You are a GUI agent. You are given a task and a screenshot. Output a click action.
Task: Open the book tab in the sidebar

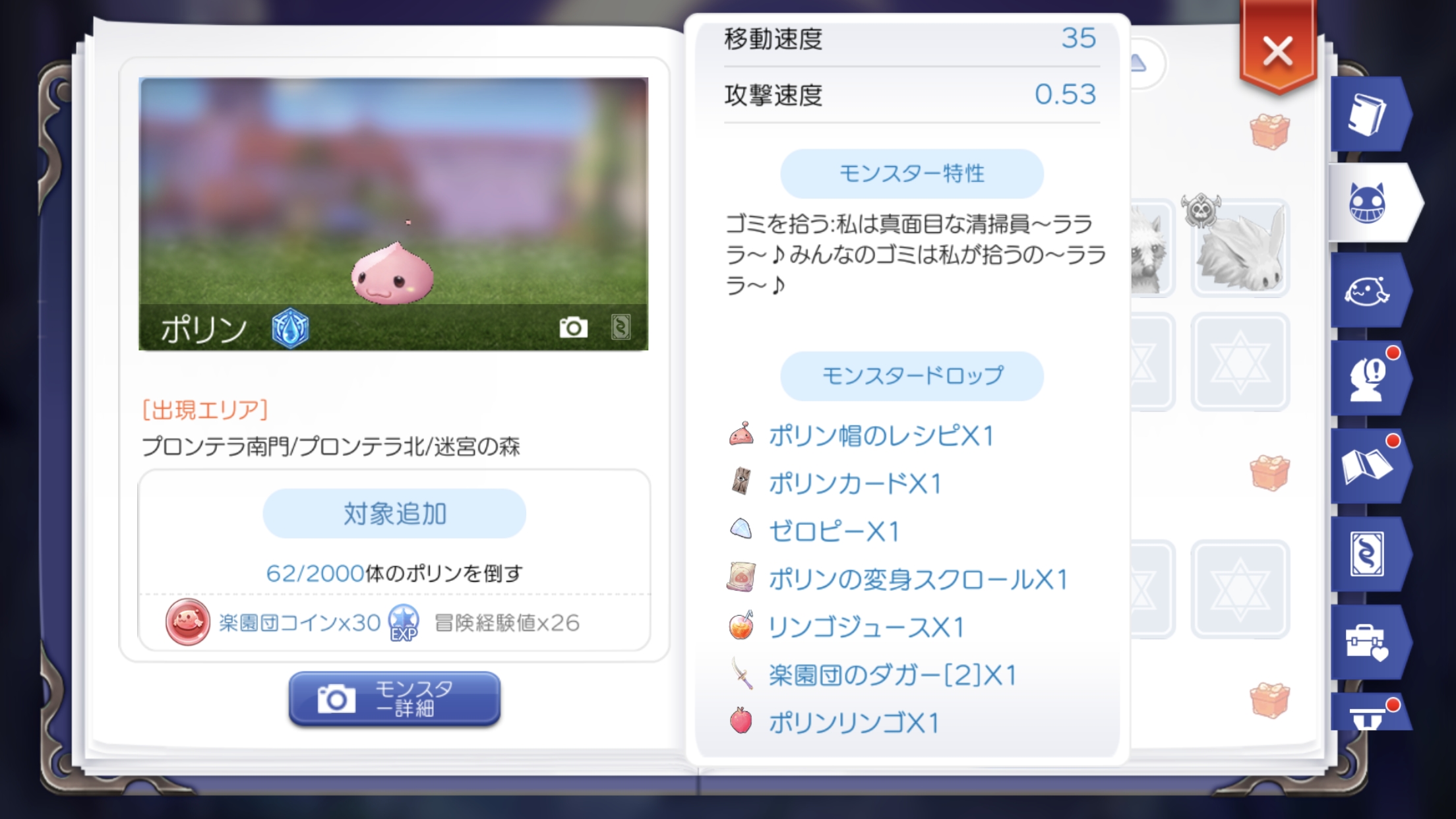tap(1368, 115)
